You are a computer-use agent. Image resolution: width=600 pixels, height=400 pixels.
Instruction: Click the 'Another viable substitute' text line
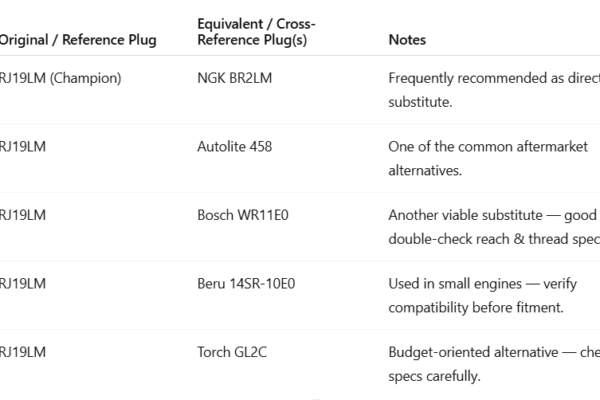[491, 215]
